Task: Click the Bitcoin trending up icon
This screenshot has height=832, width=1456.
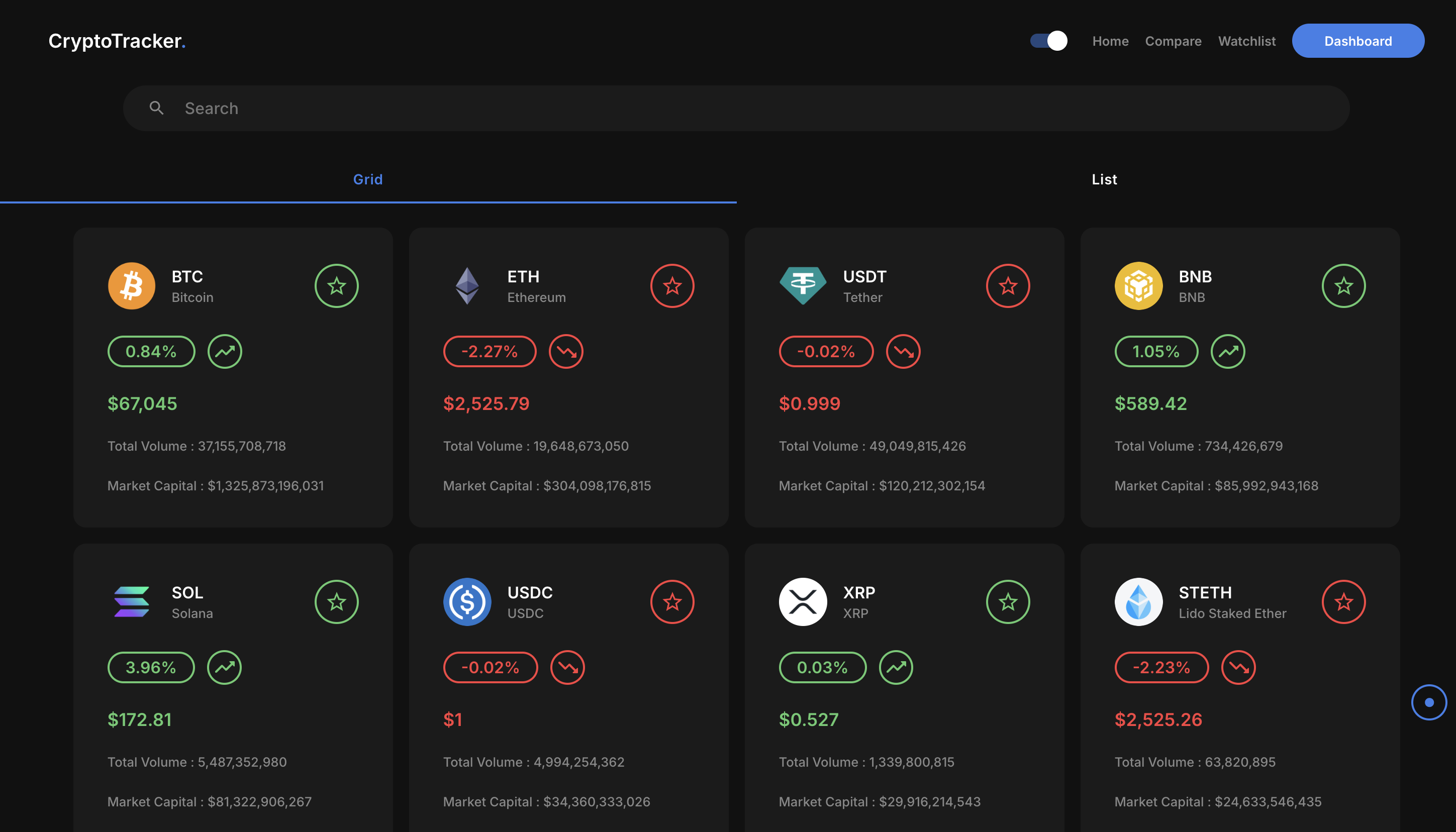Action: tap(225, 351)
